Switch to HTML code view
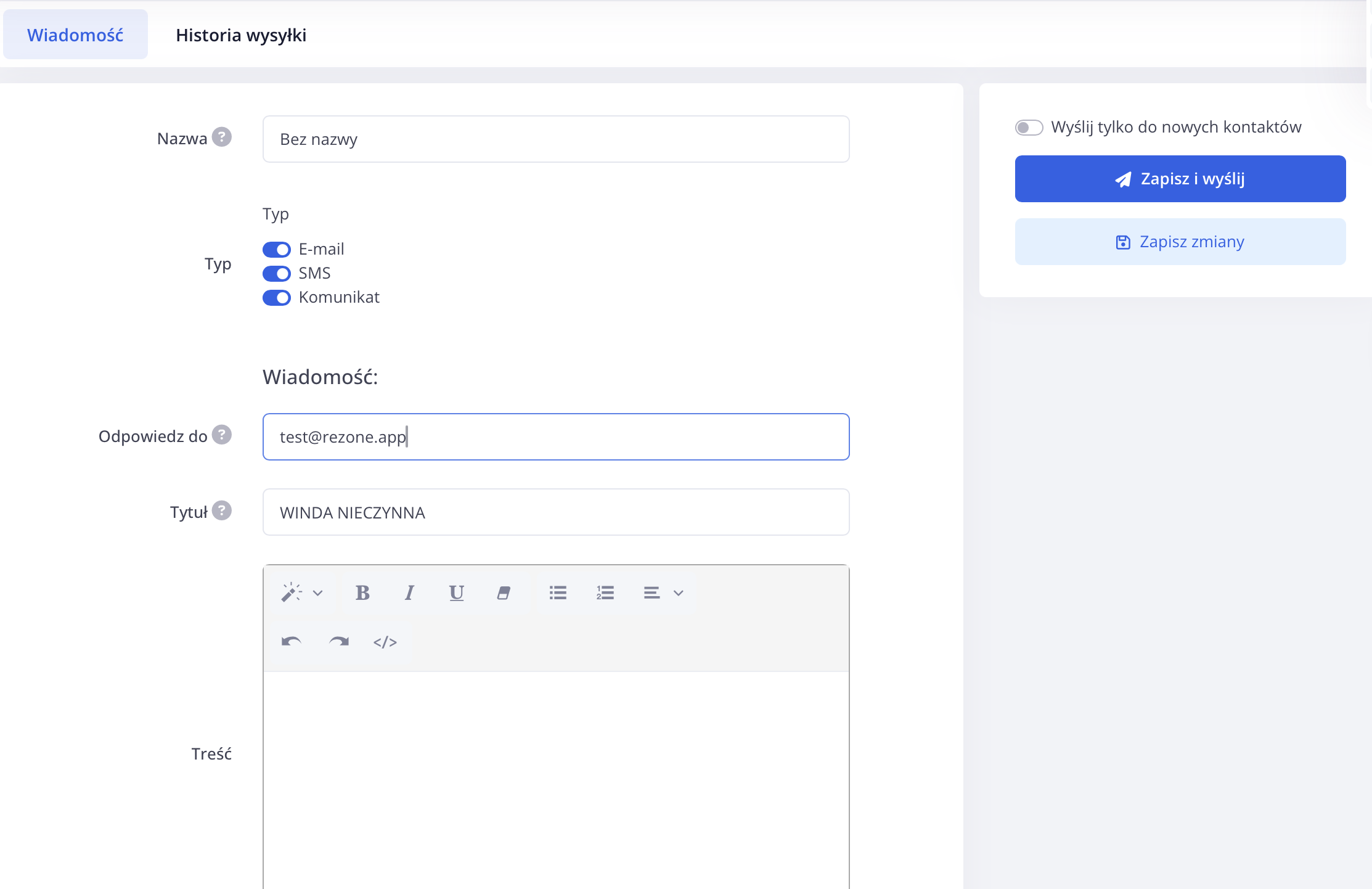 [385, 642]
